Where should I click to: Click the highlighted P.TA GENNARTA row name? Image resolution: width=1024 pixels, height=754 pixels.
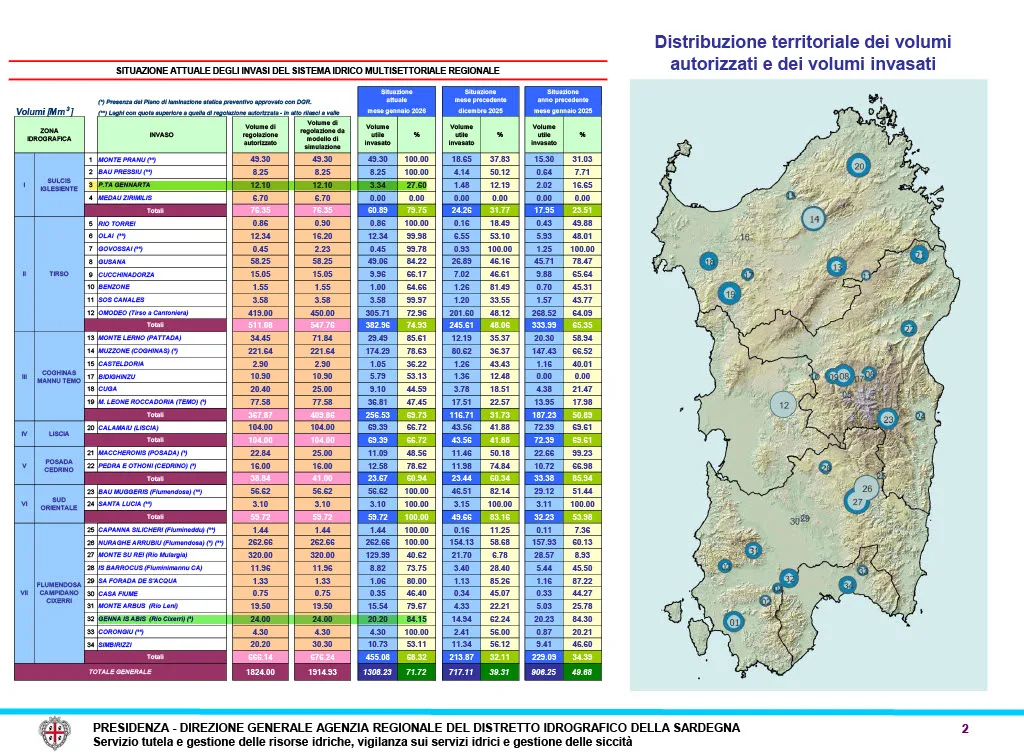[125, 185]
